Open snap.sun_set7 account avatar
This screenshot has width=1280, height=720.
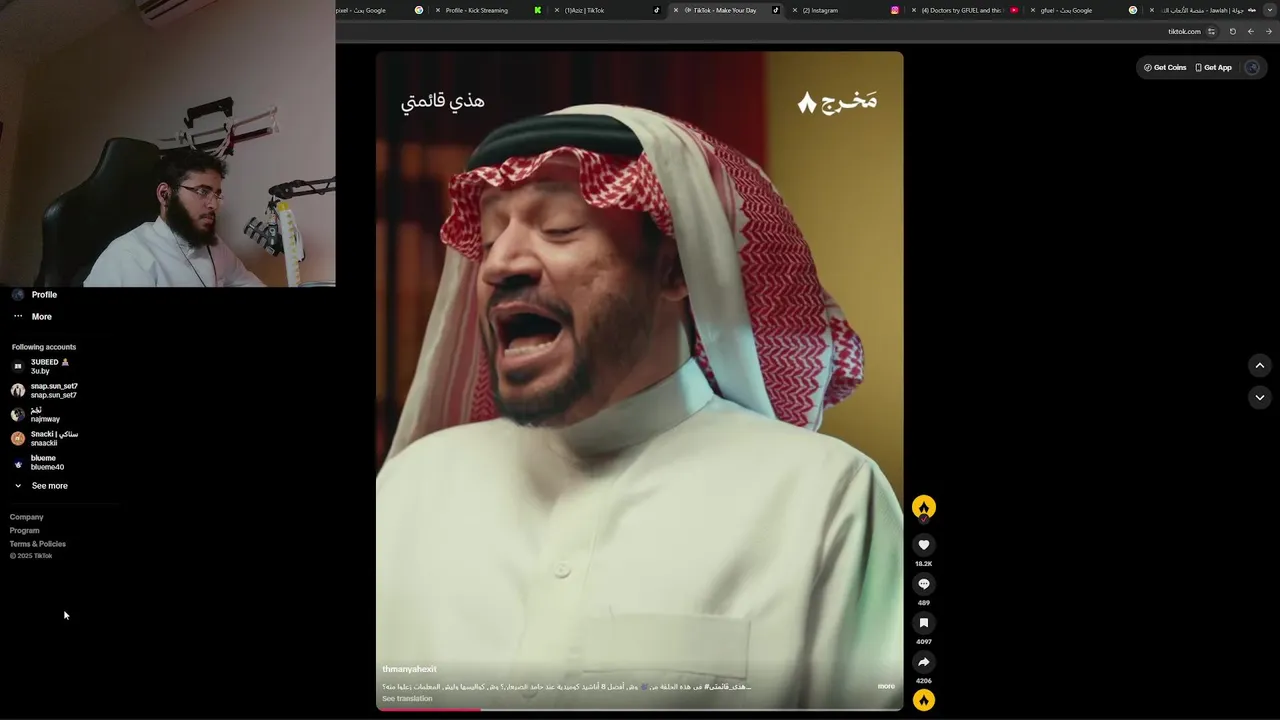pyautogui.click(x=18, y=391)
